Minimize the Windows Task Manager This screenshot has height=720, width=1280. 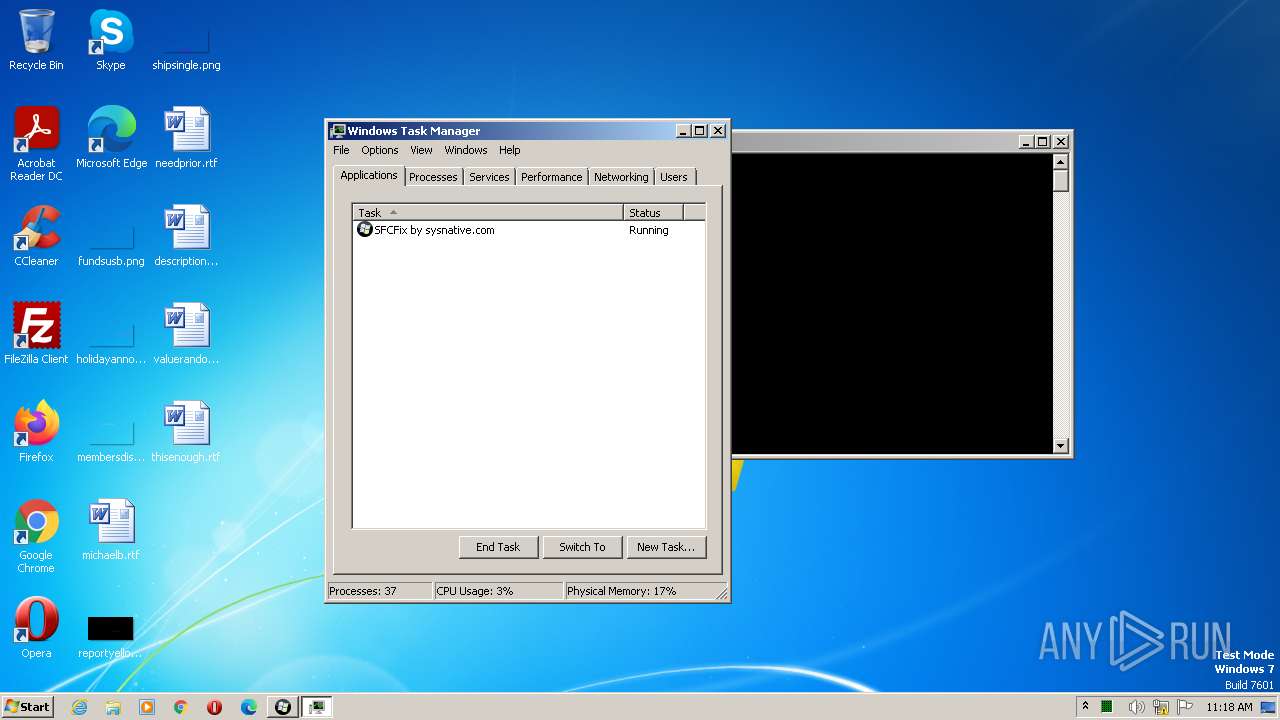(x=683, y=131)
